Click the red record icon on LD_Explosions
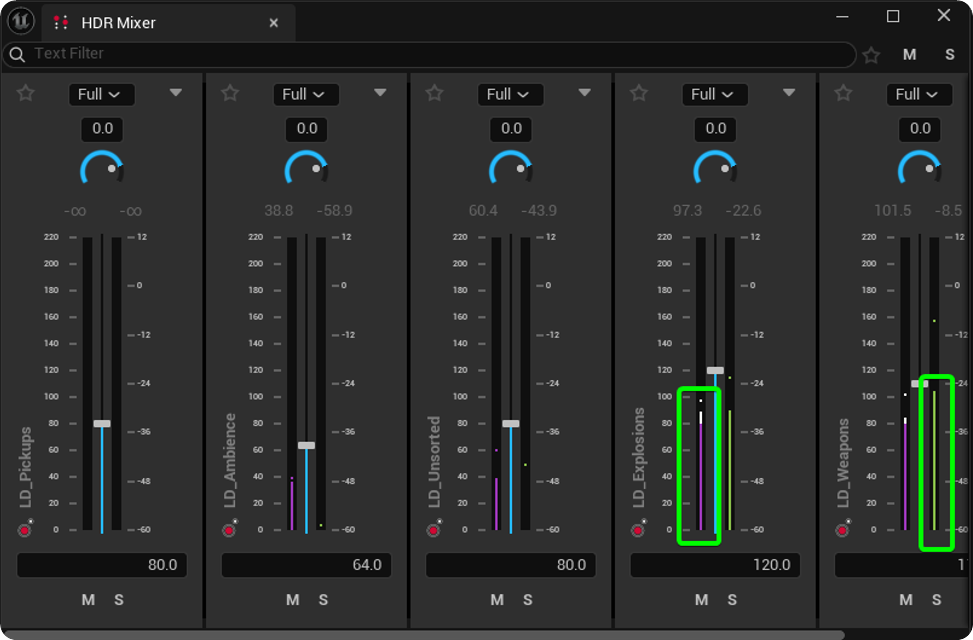This screenshot has width=973, height=640. 638,529
